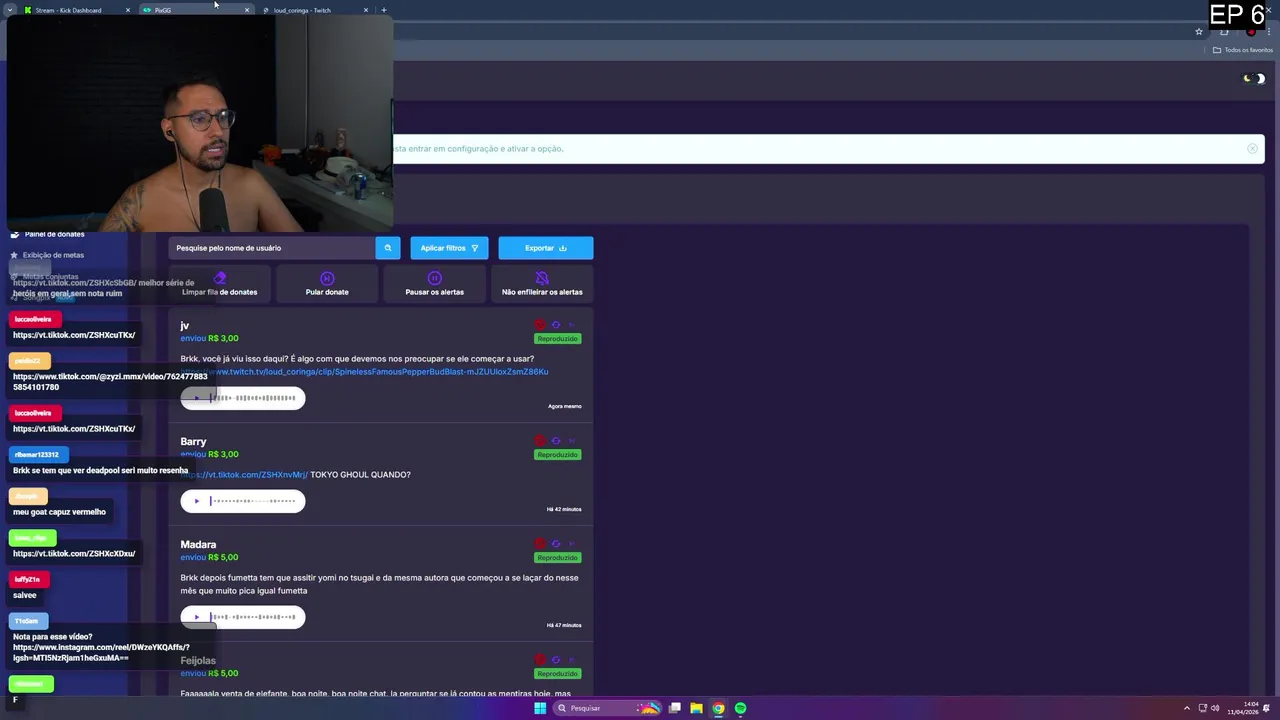Pause alerts using Pausar os alertas
The width and height of the screenshot is (1280, 720).
point(434,284)
